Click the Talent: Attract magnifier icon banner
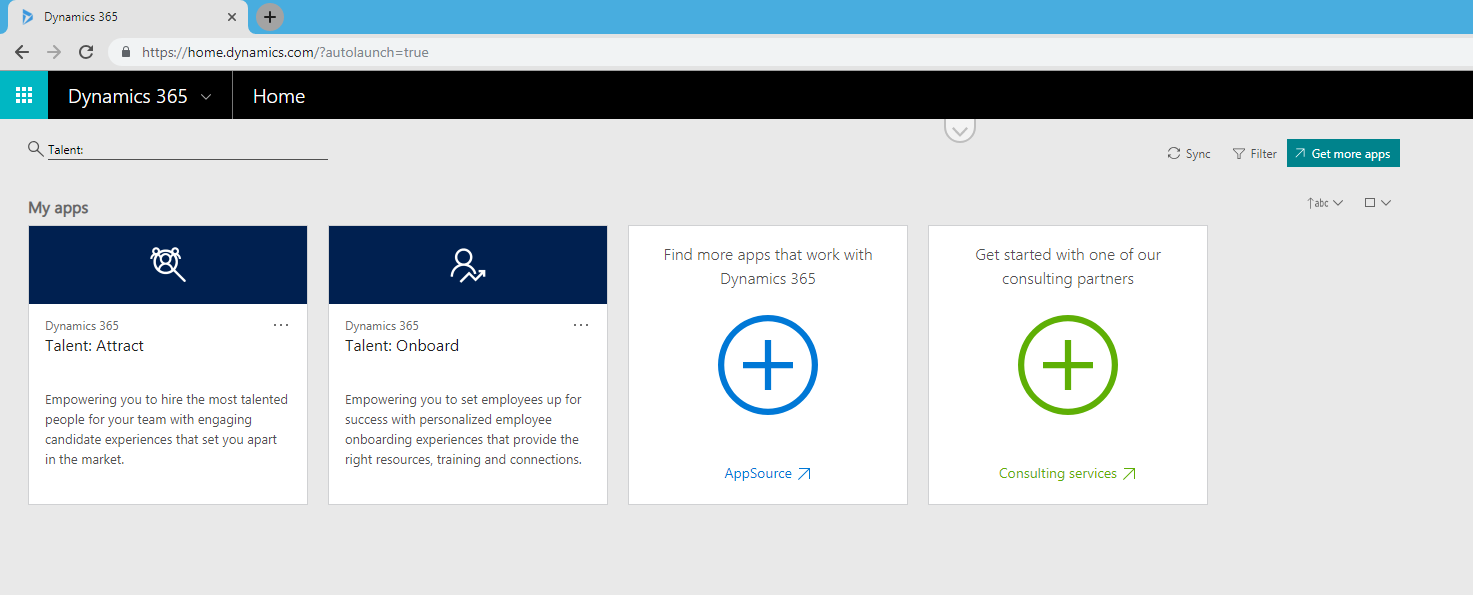Viewport: 1473px width, 595px height. pos(168,265)
